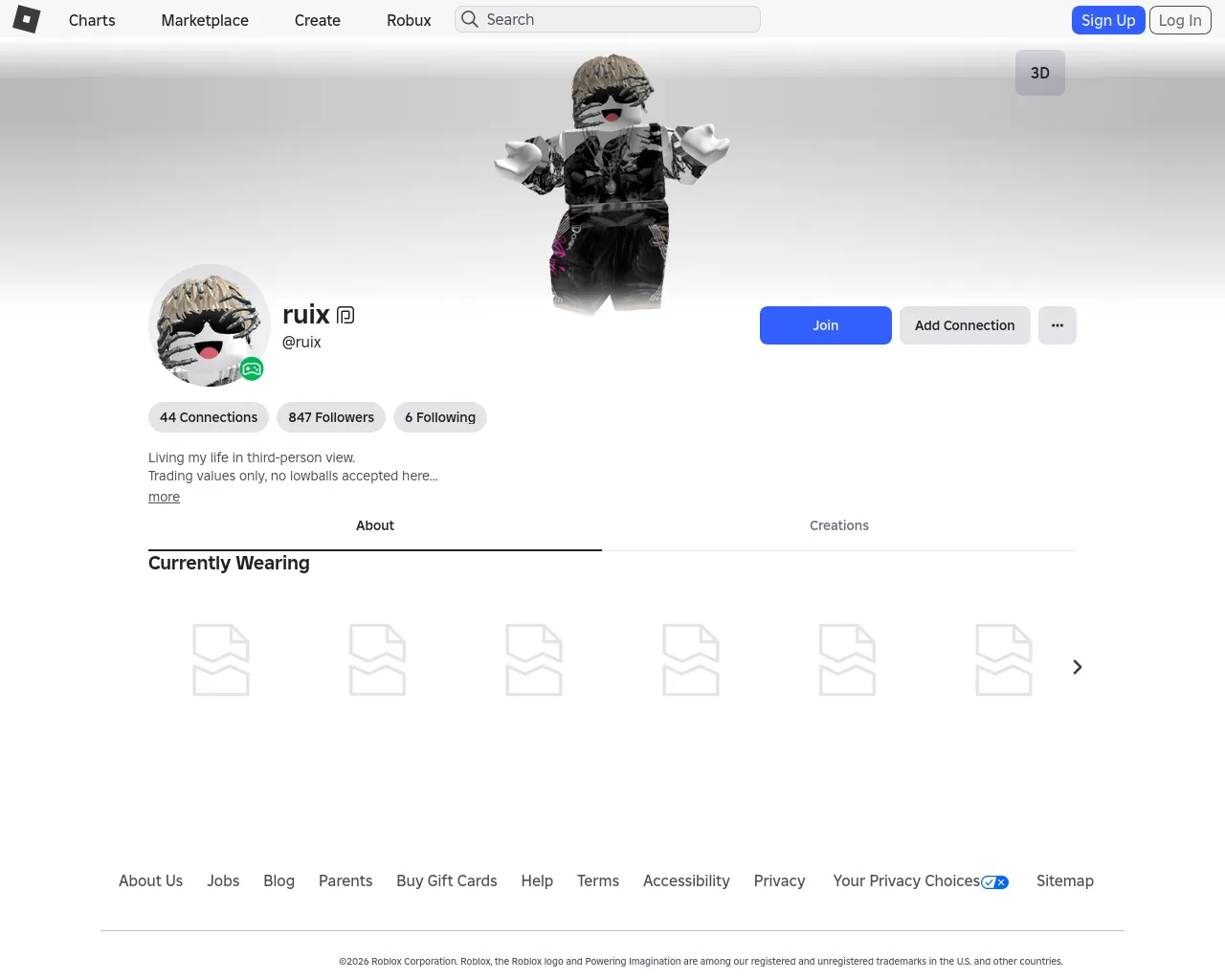Click the green in-game status icon
The image size is (1225, 980).
[252, 368]
